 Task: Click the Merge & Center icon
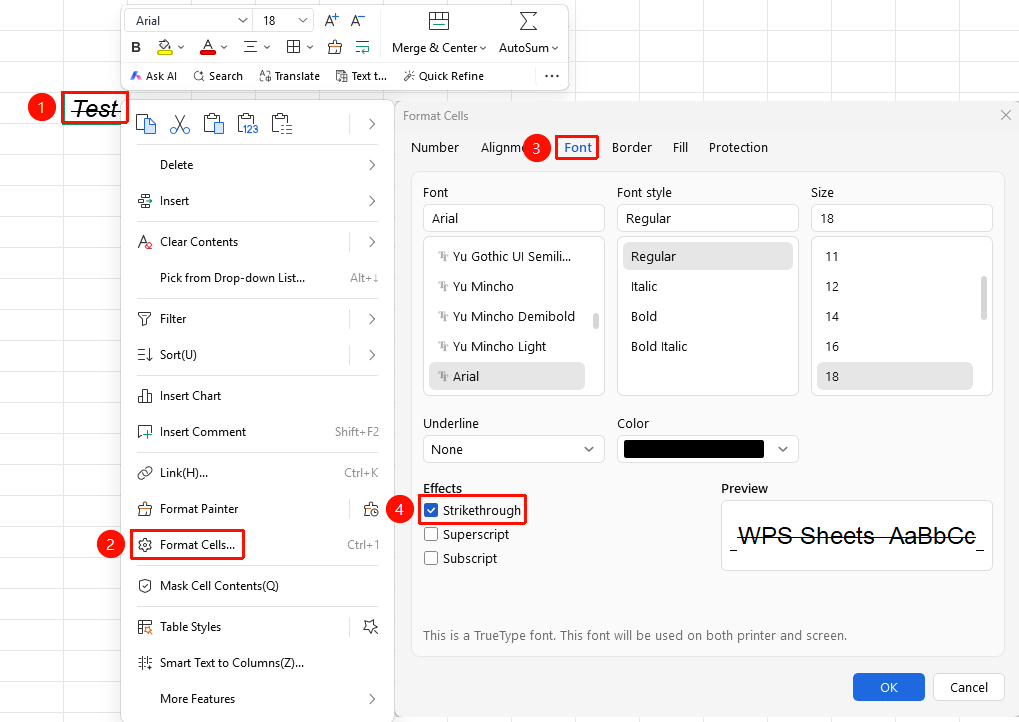439,21
